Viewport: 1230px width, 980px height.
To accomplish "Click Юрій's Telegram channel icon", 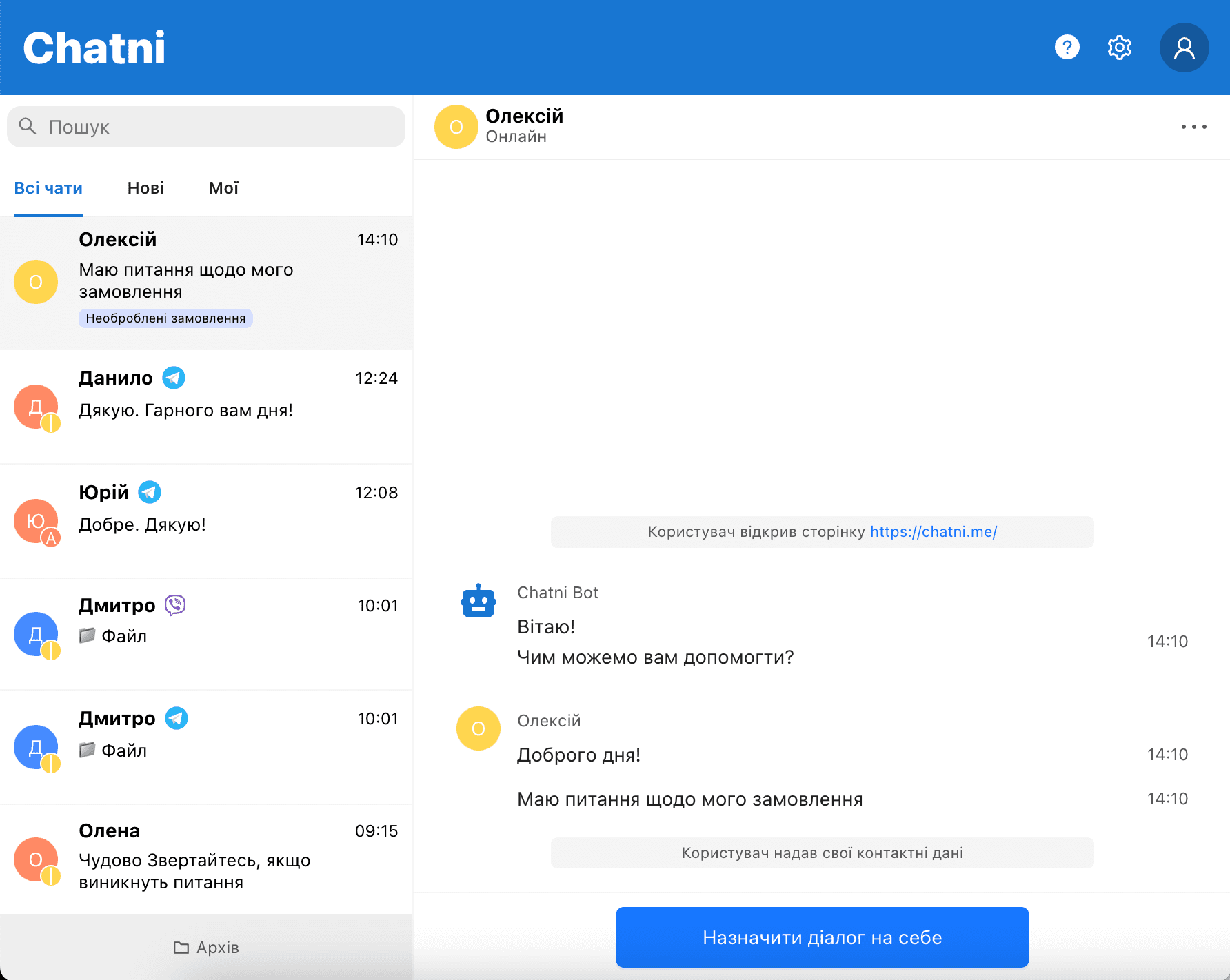I will tap(150, 492).
